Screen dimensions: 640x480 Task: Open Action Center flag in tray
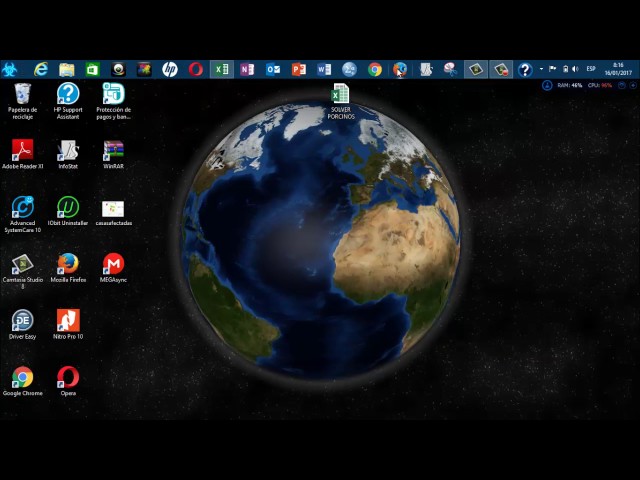point(553,69)
